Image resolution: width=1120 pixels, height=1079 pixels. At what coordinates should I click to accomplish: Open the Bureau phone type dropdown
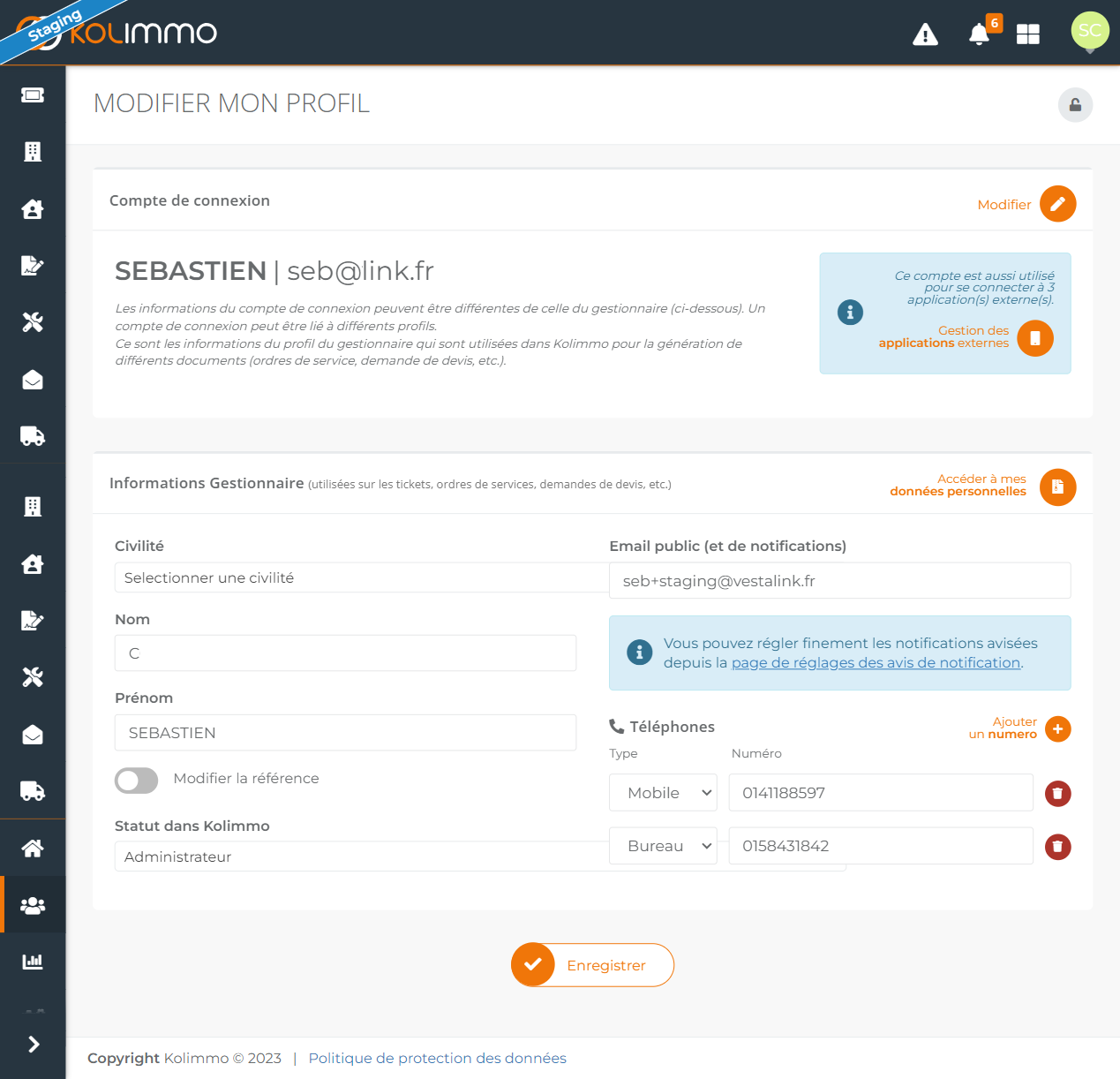663,846
